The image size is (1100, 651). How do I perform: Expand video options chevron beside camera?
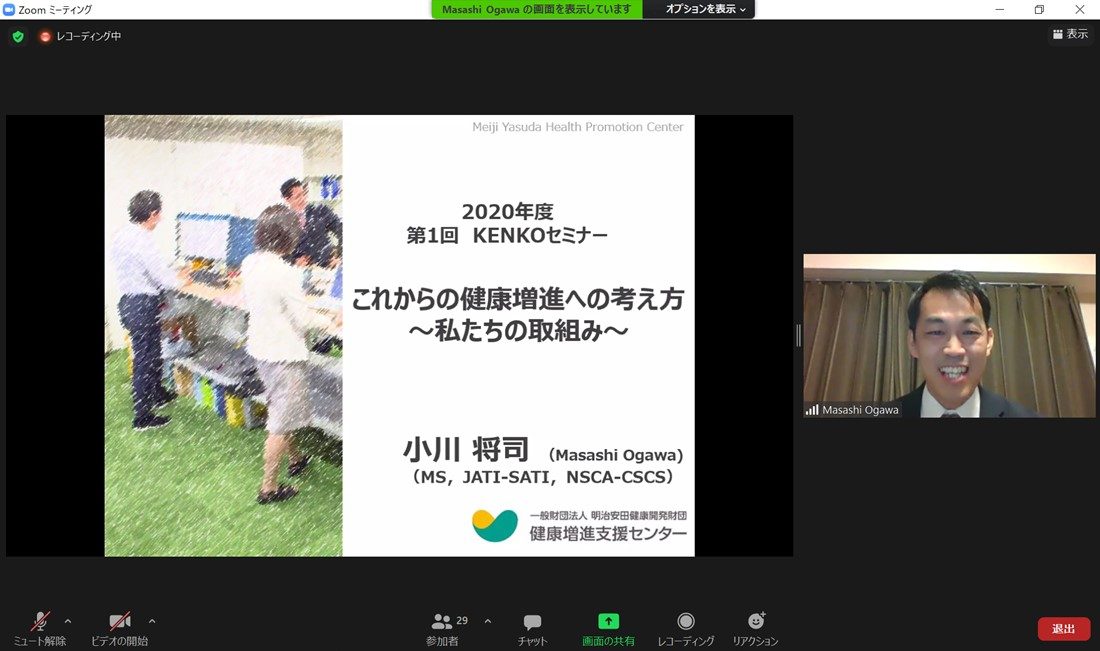152,621
